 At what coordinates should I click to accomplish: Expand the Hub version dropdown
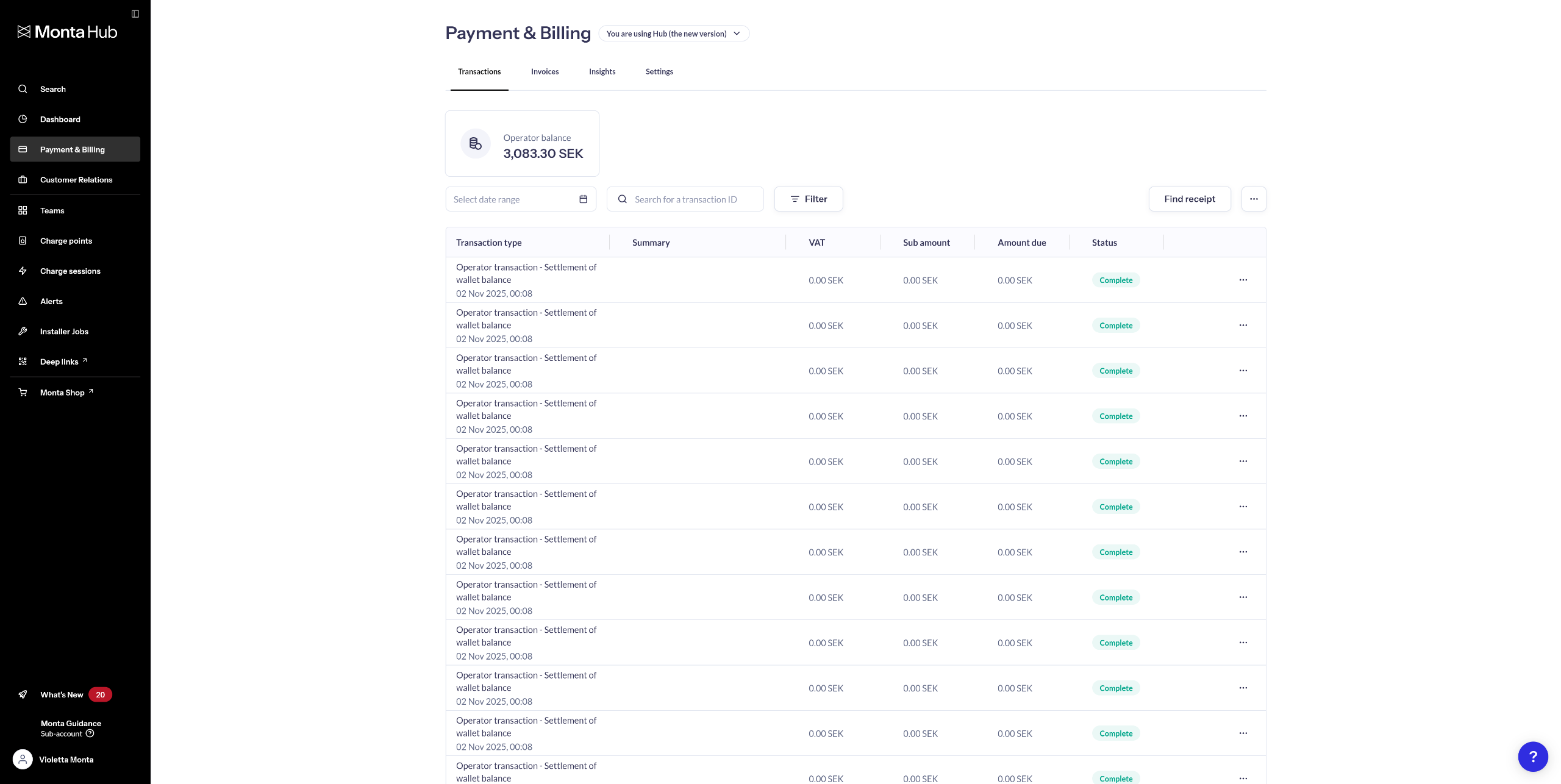(674, 34)
